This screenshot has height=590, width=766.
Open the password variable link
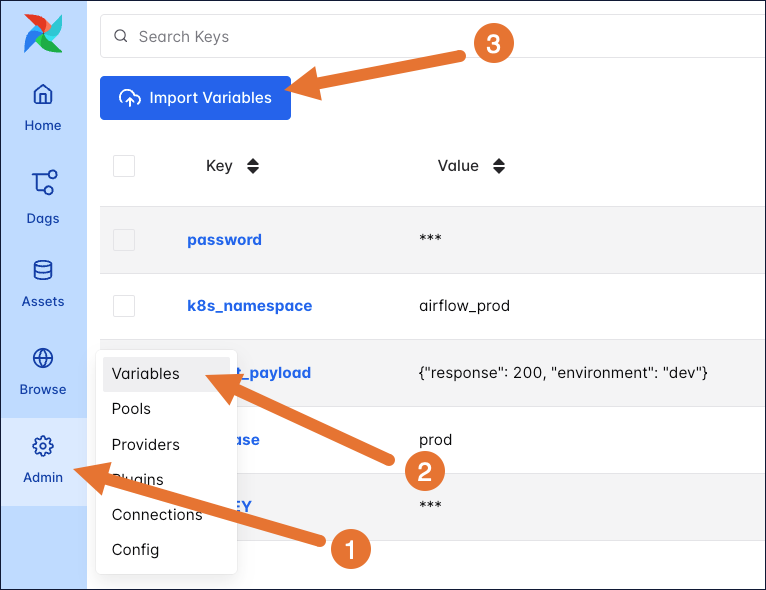tap(224, 240)
